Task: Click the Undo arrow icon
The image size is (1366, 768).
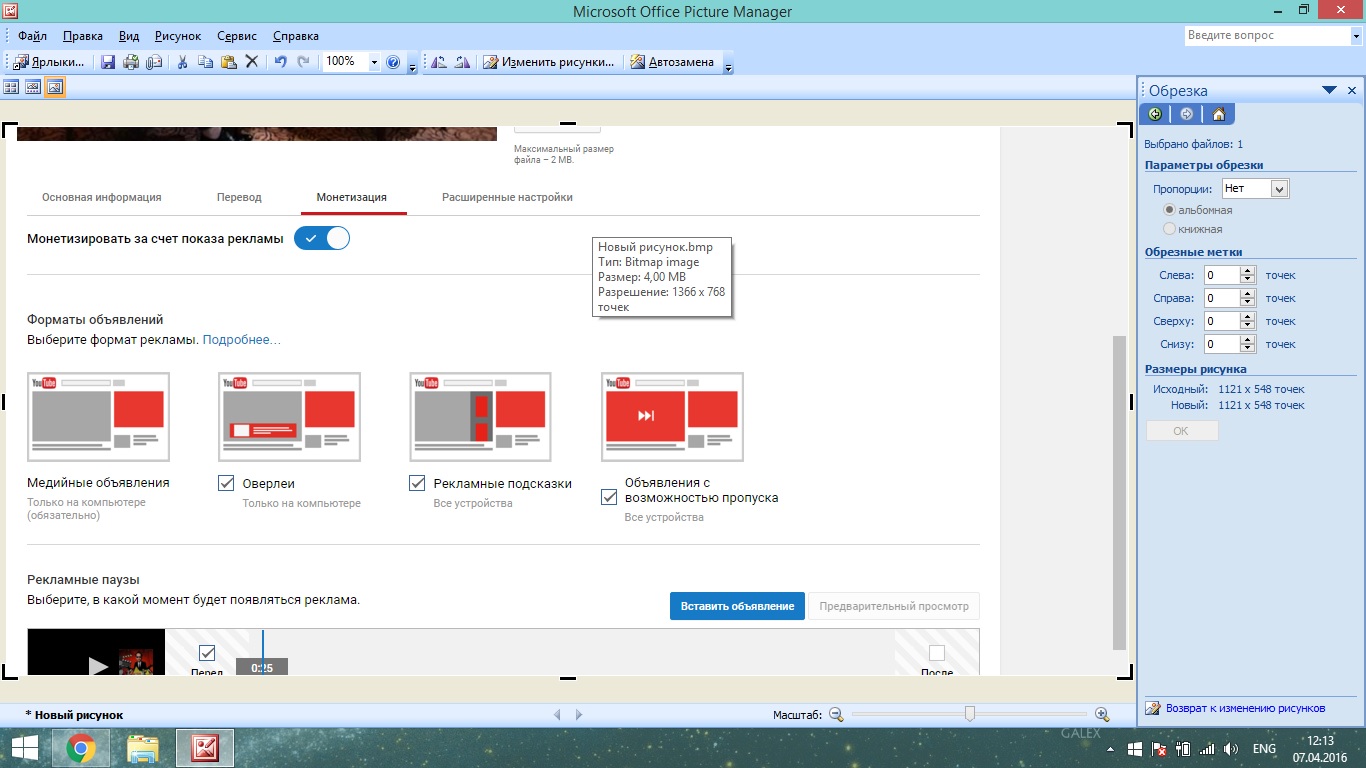Action: tap(280, 62)
